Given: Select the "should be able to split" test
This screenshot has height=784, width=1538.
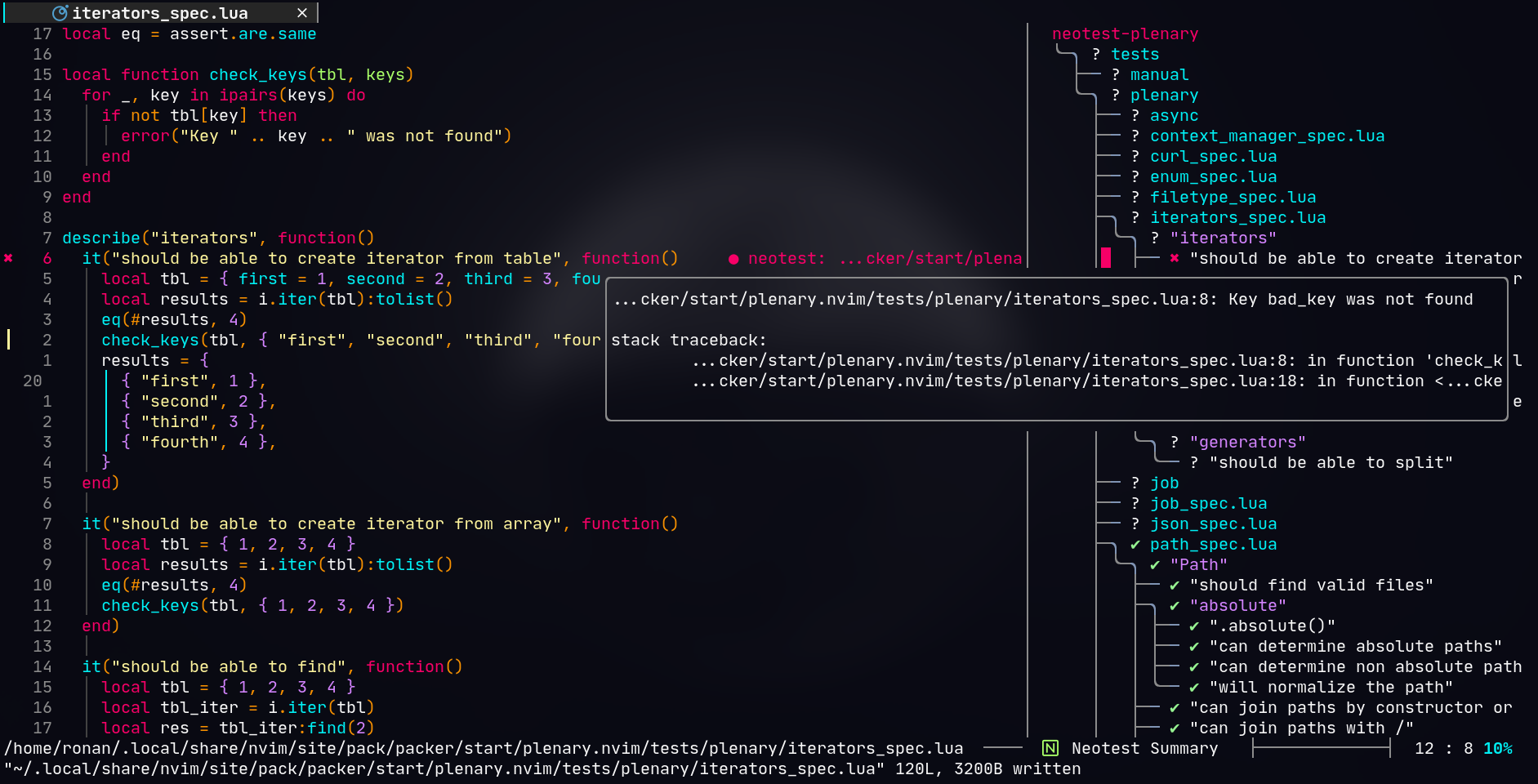Looking at the screenshot, I should click(x=1331, y=462).
